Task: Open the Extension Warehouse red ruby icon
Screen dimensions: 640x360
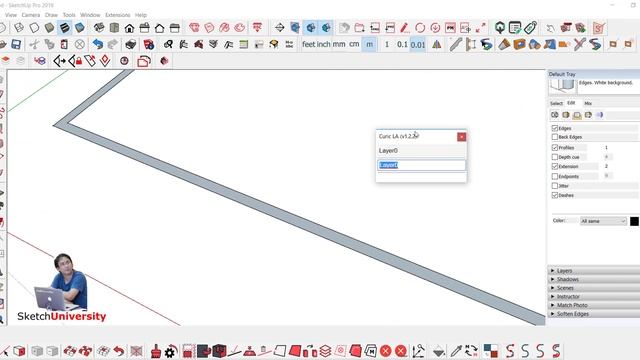Action: [194, 28]
